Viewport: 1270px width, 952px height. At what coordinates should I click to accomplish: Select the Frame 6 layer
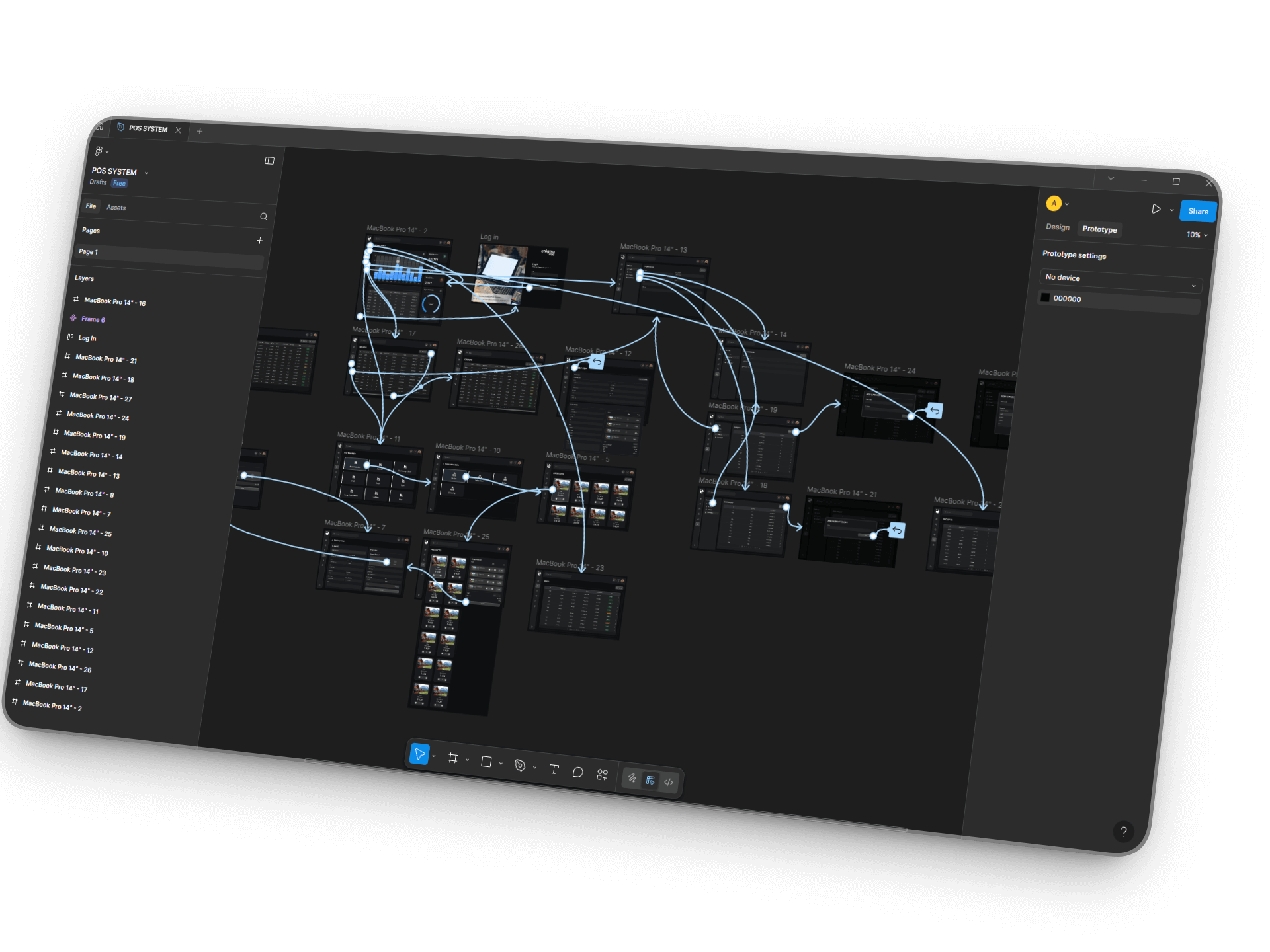[93, 319]
